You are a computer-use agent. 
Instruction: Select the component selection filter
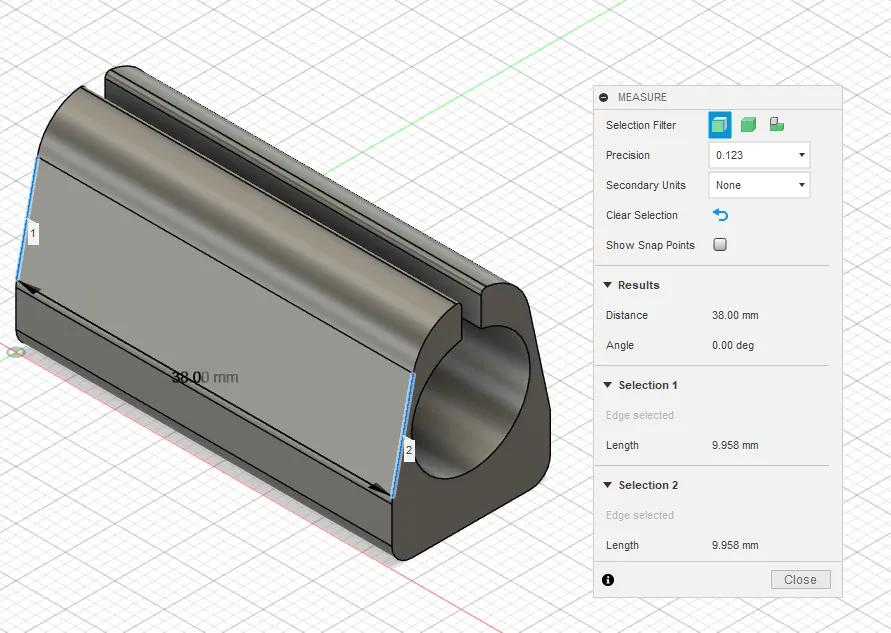(x=777, y=124)
